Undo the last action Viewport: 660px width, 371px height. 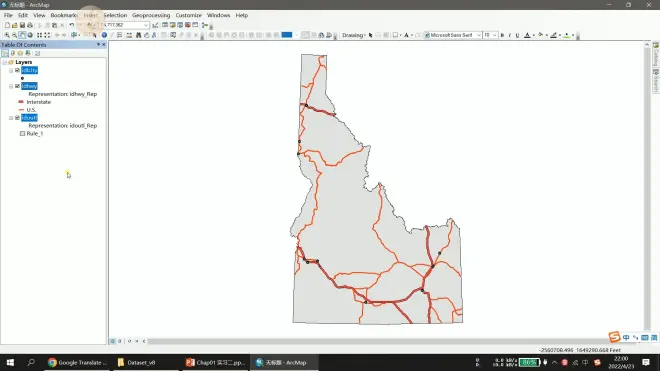72,25
